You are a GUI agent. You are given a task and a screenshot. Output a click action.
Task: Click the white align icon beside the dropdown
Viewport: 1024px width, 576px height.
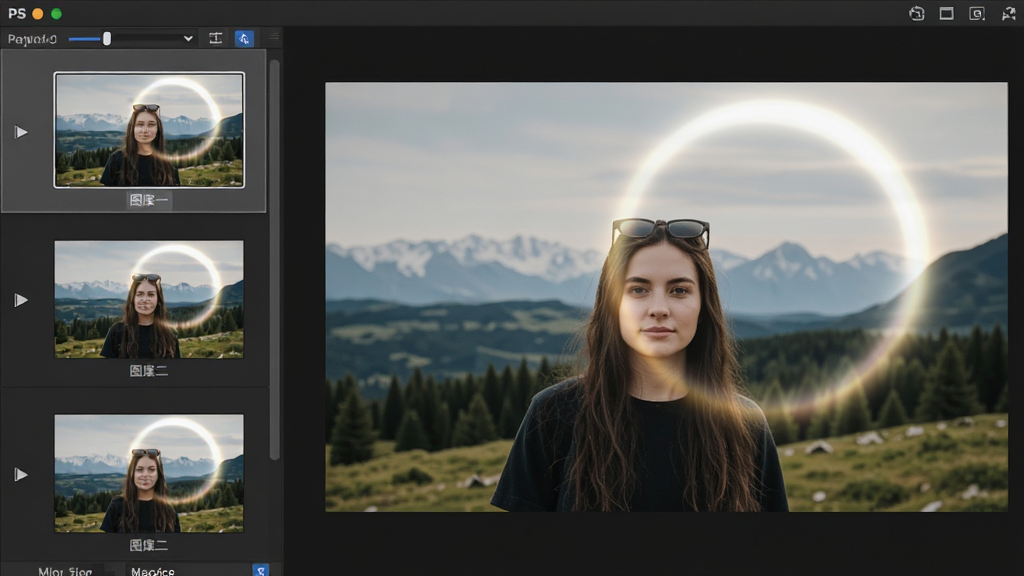pos(216,39)
